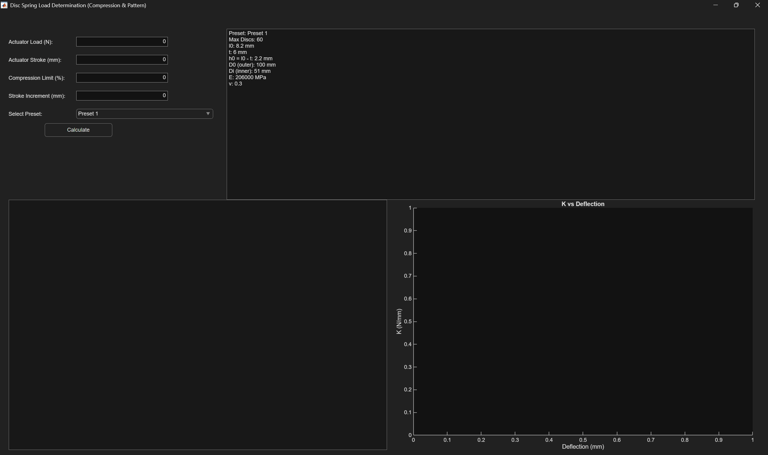Click into the Compression Limit (%) field
Viewport: 768px width, 455px height.
[x=122, y=78]
